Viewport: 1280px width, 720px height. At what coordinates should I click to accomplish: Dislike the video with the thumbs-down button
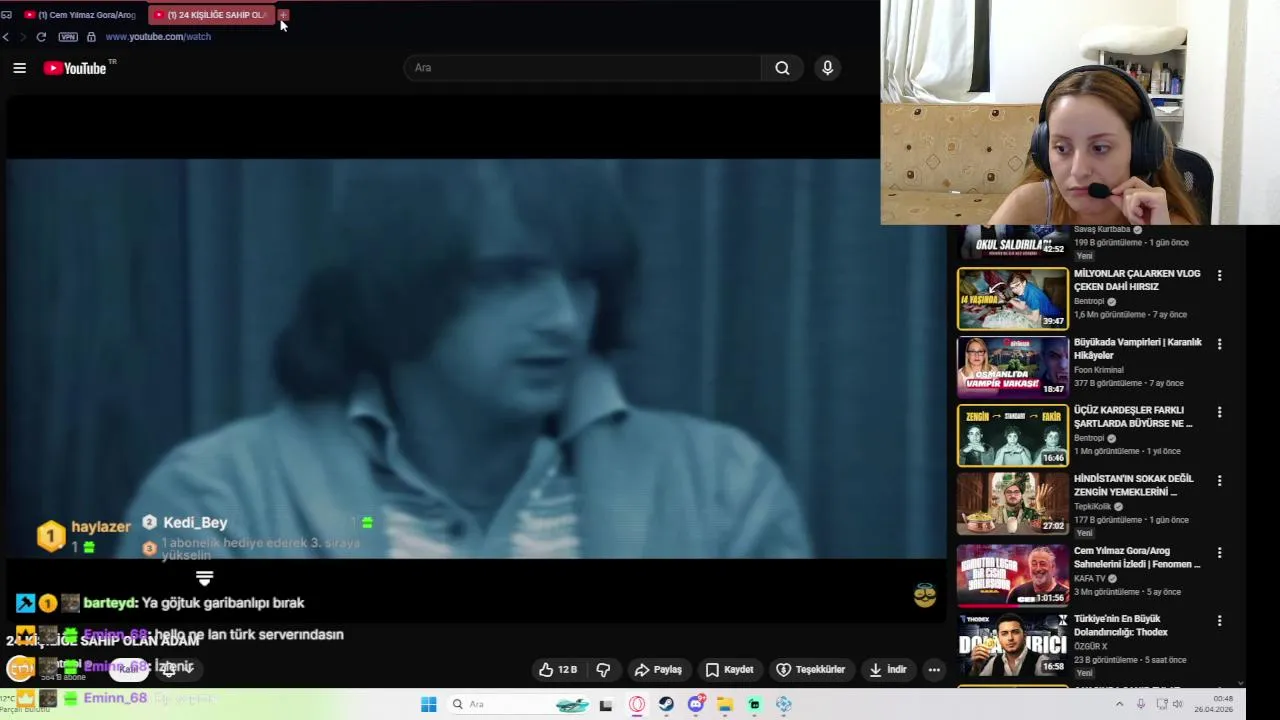[x=603, y=670]
